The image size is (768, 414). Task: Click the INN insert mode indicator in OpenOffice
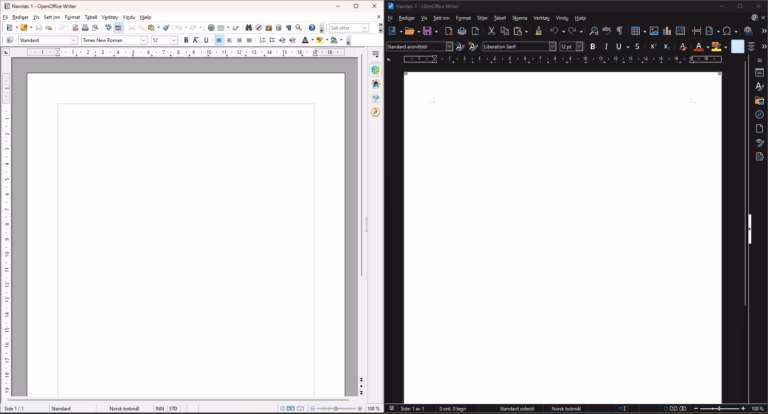(160, 409)
